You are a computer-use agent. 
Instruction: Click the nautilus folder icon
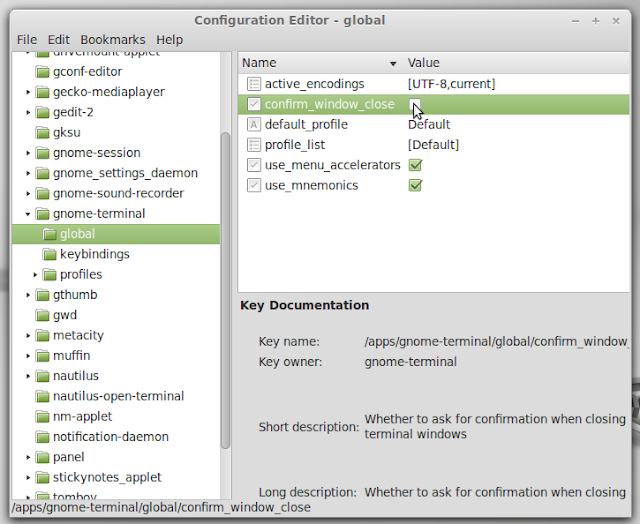click(x=42, y=376)
